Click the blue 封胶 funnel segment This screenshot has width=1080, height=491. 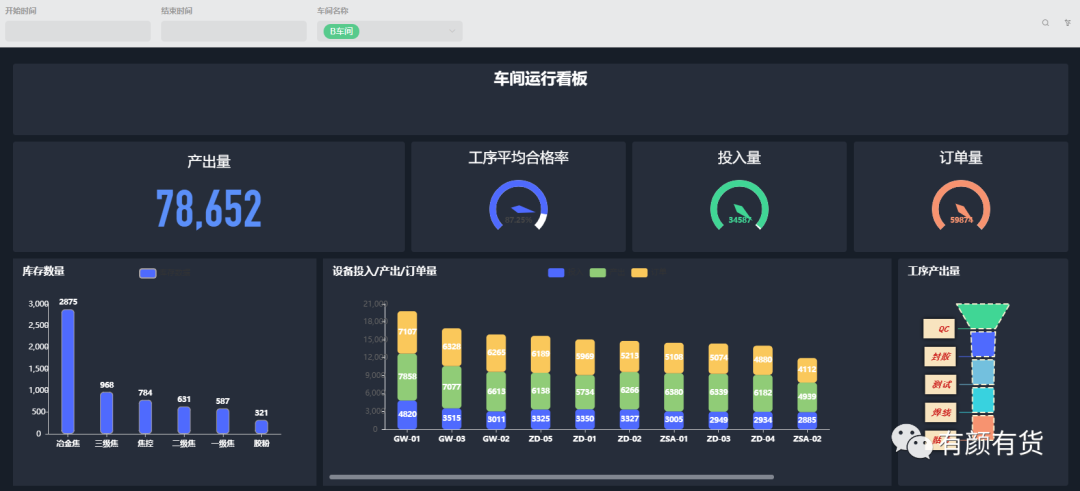(x=982, y=344)
